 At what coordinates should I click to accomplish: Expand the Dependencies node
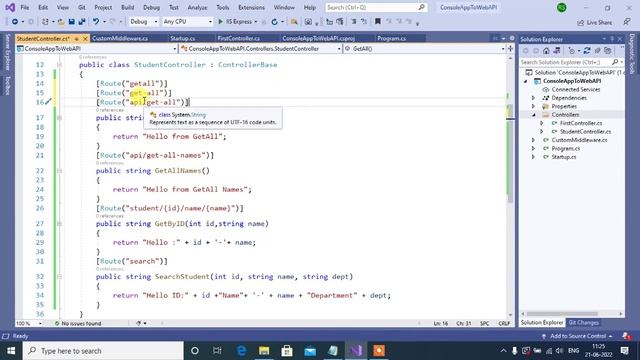pos(533,98)
